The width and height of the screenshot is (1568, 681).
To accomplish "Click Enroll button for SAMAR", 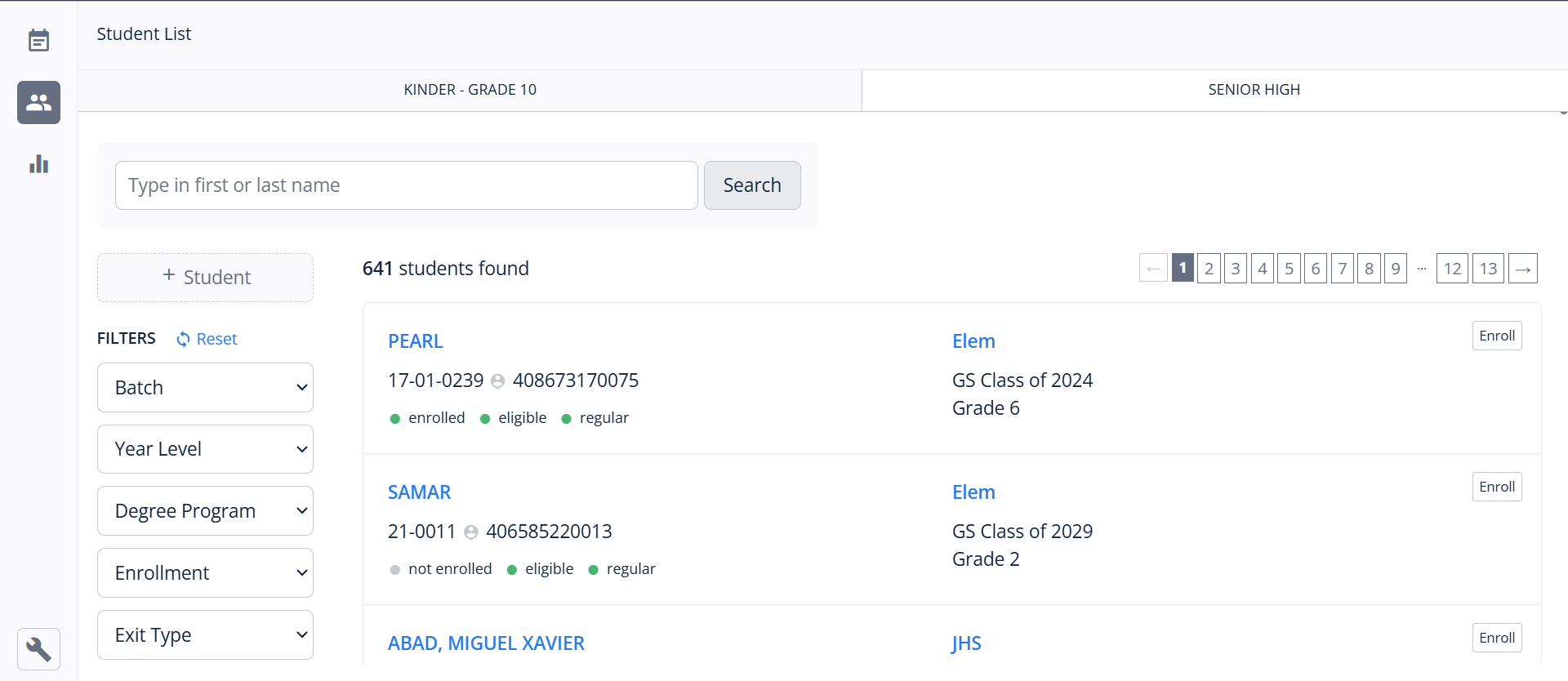I will click(1496, 487).
